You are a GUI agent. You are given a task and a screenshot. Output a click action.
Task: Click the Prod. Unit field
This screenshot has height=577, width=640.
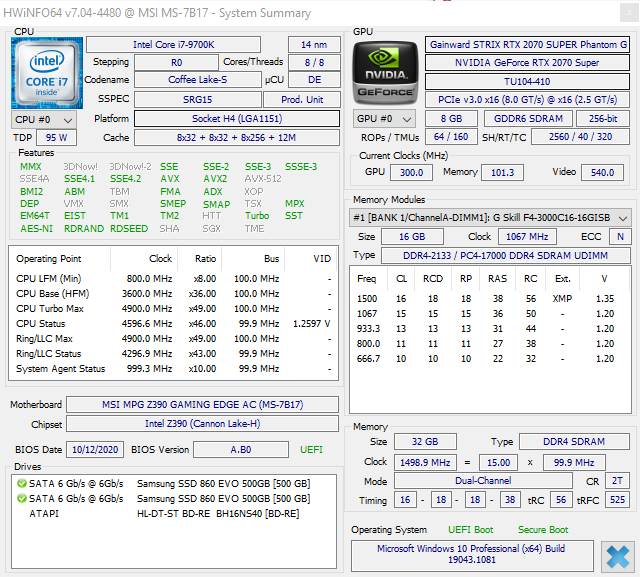click(302, 100)
